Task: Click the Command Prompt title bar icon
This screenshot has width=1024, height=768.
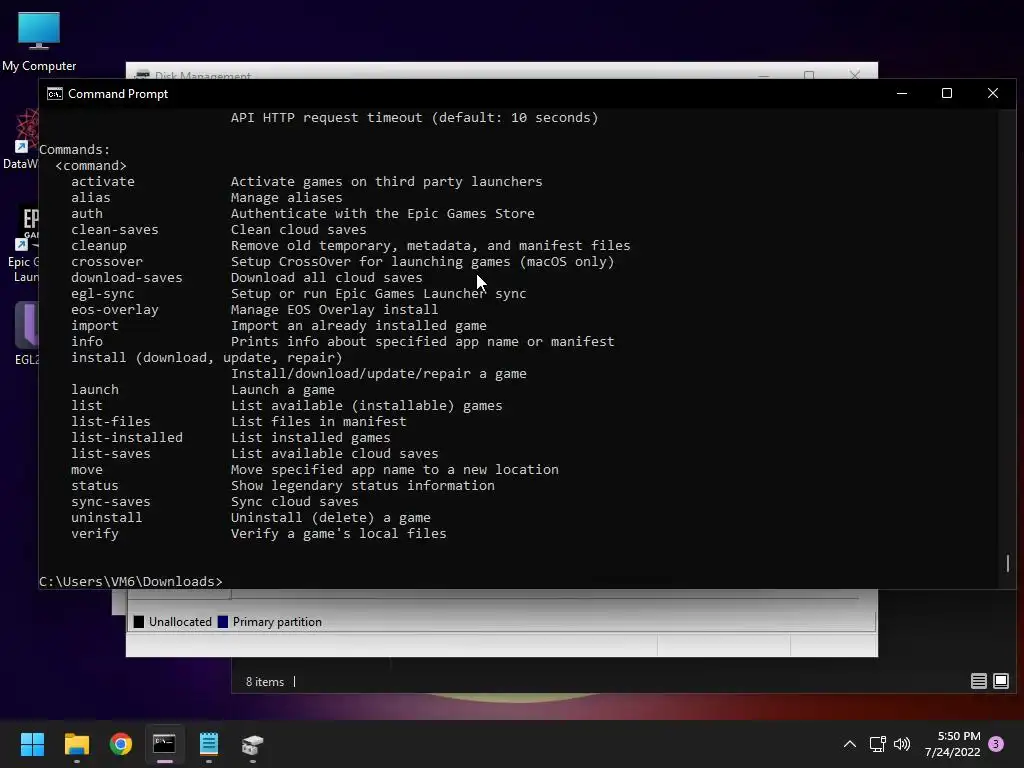Action: pos(55,93)
